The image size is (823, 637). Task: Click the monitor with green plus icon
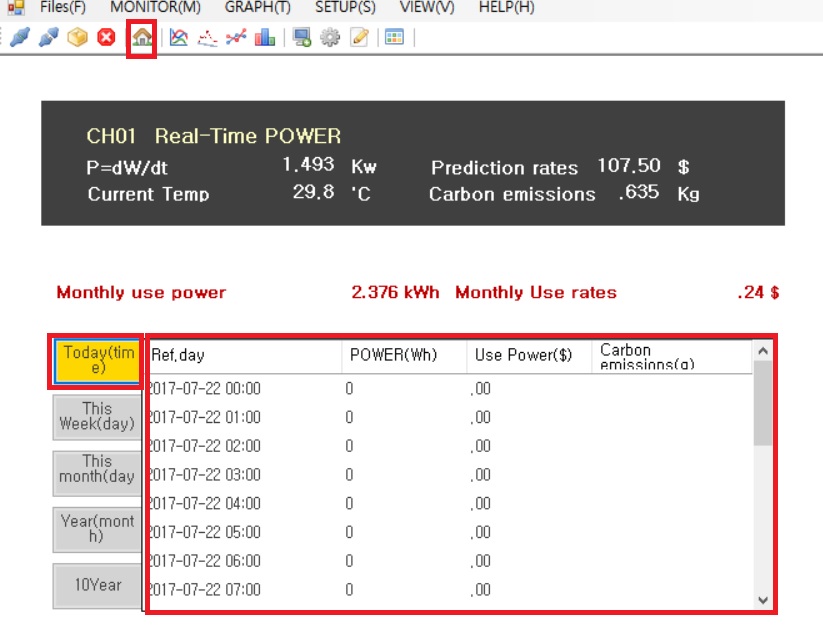coord(302,37)
